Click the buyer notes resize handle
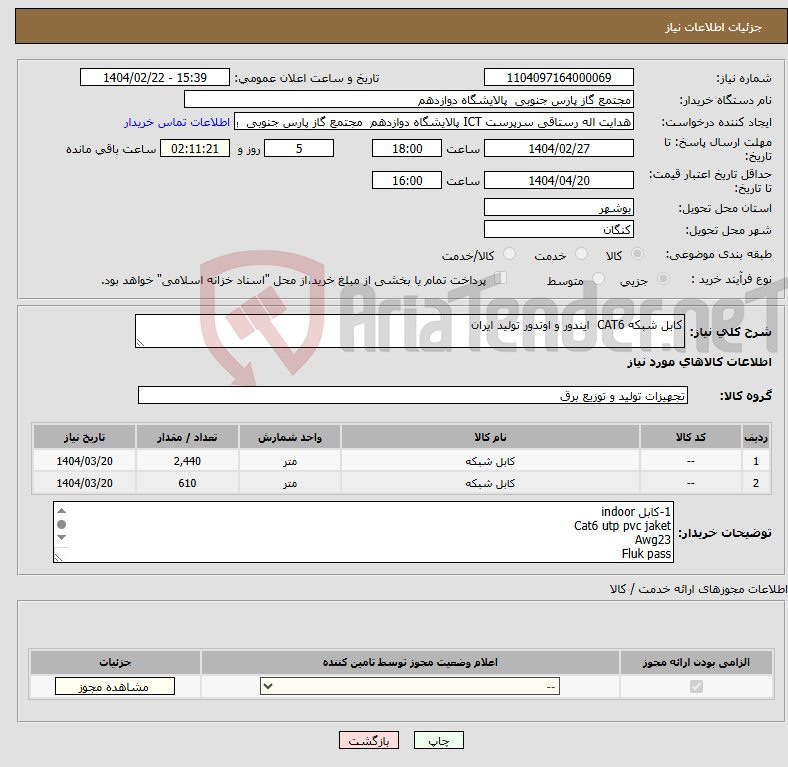This screenshot has width=788, height=767. 59,557
